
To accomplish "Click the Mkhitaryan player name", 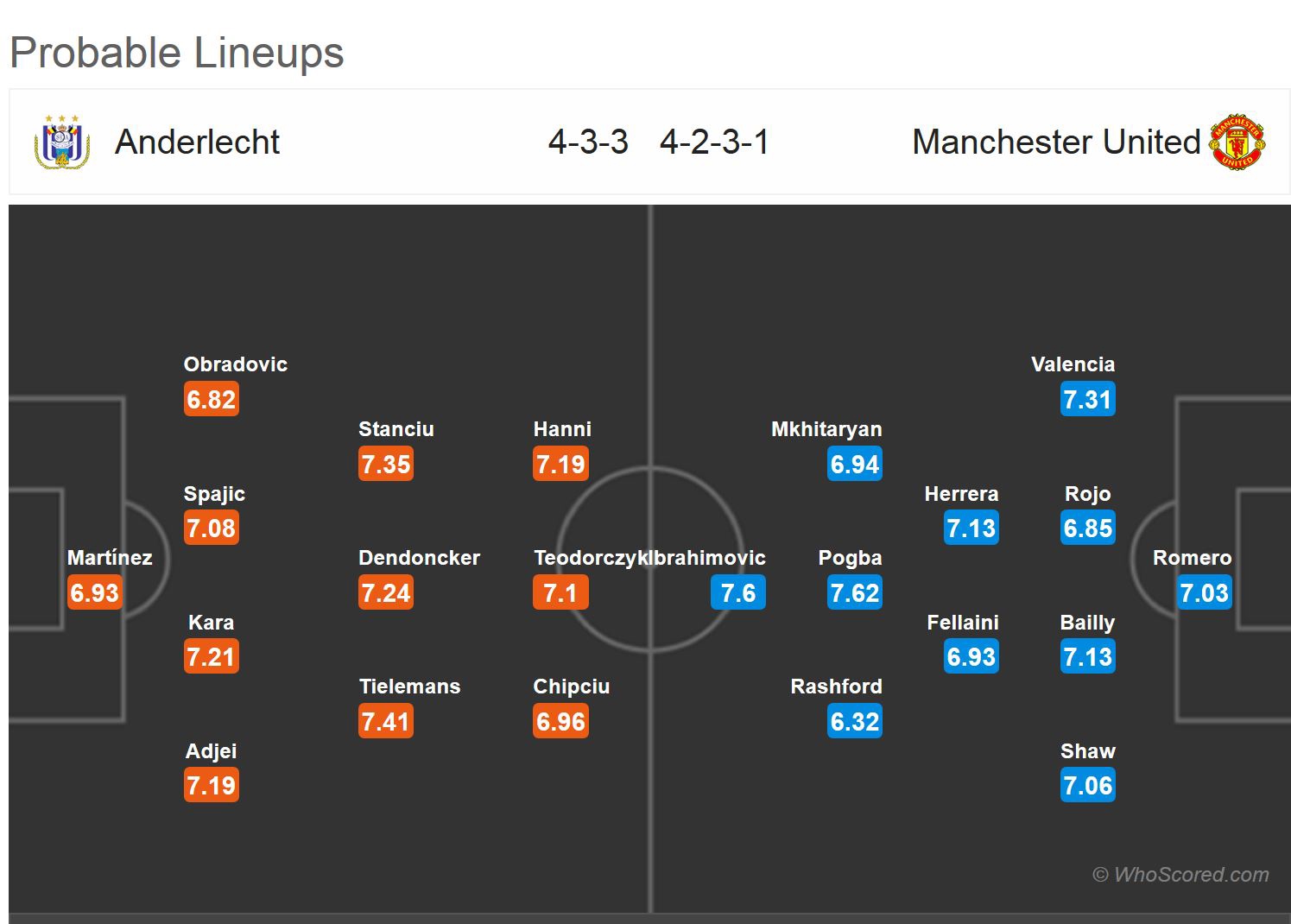I will [826, 429].
